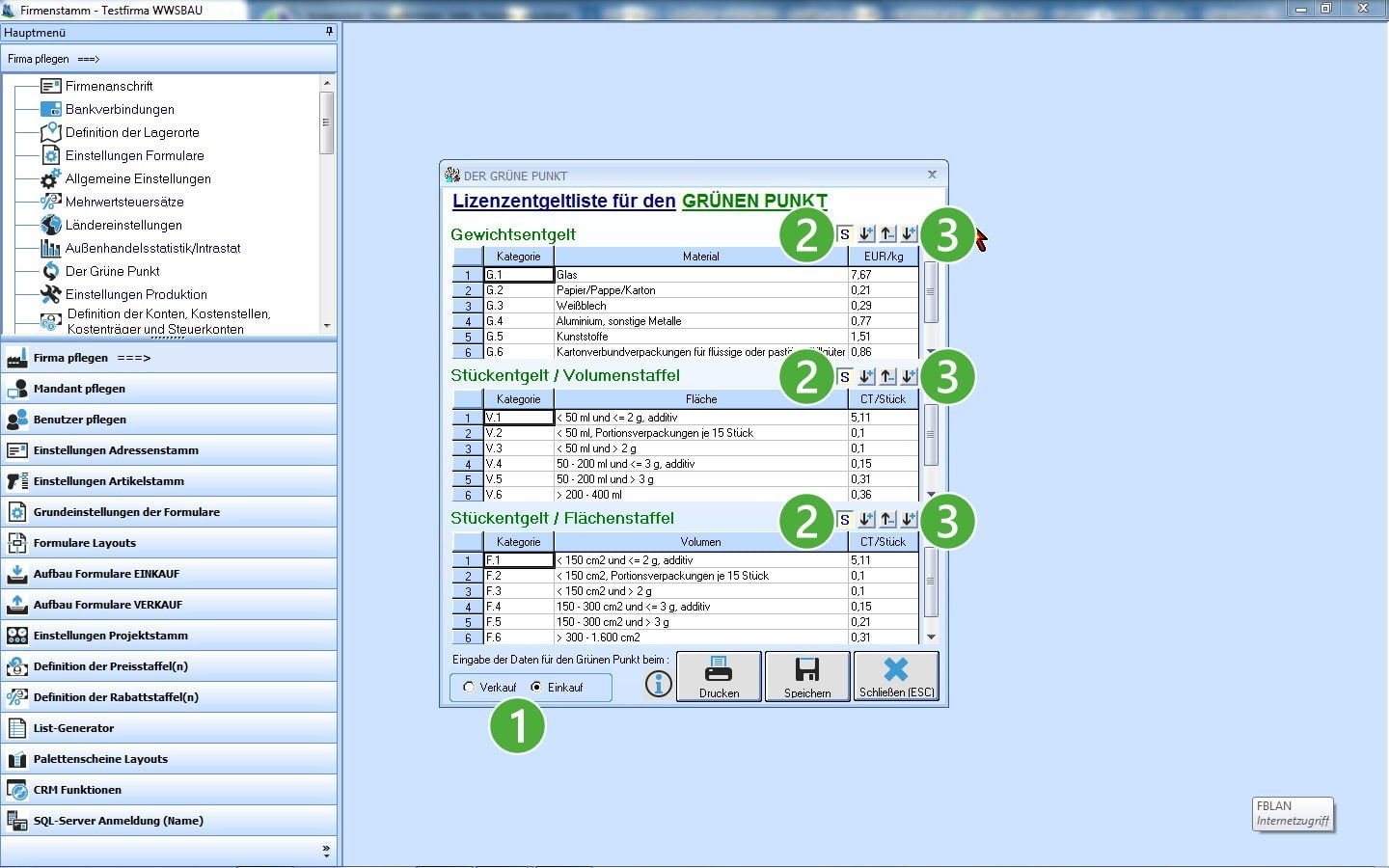Image resolution: width=1389 pixels, height=868 pixels.
Task: Click the Material column header
Action: (x=701, y=257)
